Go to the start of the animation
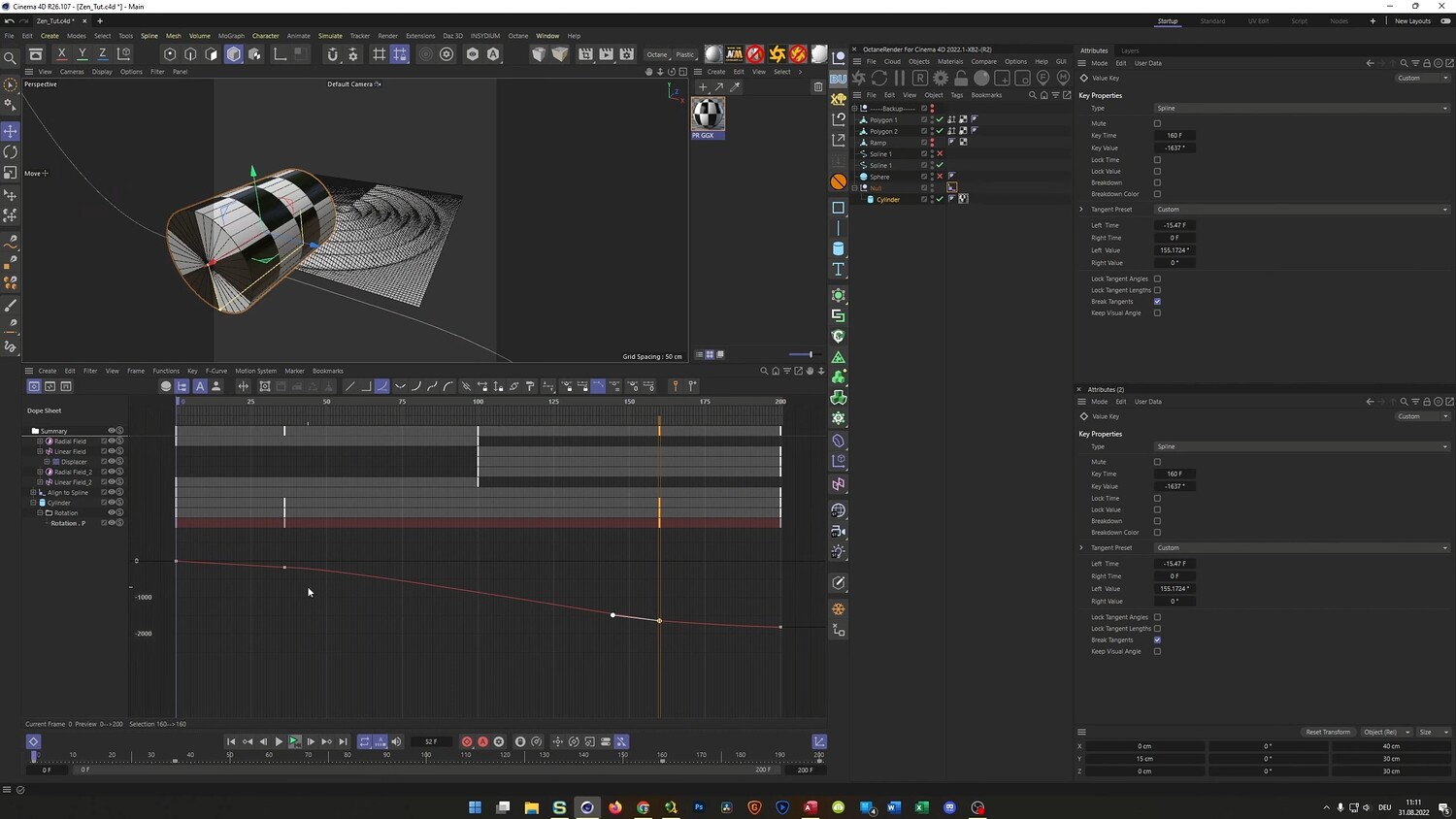The image size is (1456, 819). [x=231, y=741]
